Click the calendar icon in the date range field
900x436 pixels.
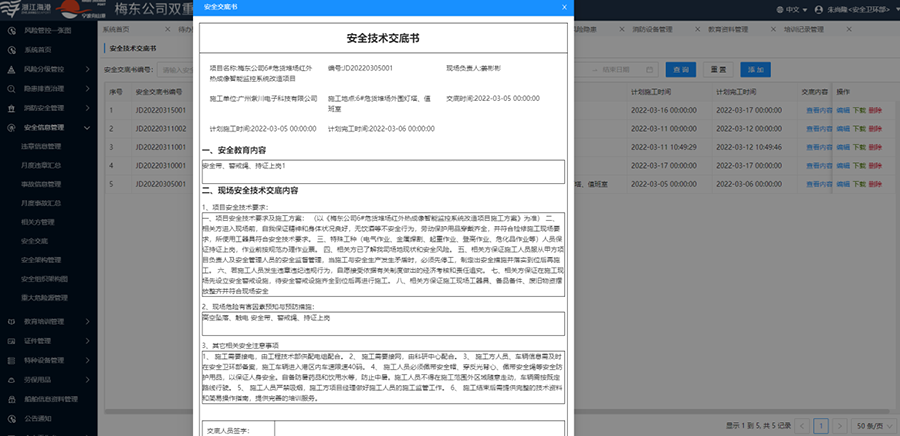point(649,70)
